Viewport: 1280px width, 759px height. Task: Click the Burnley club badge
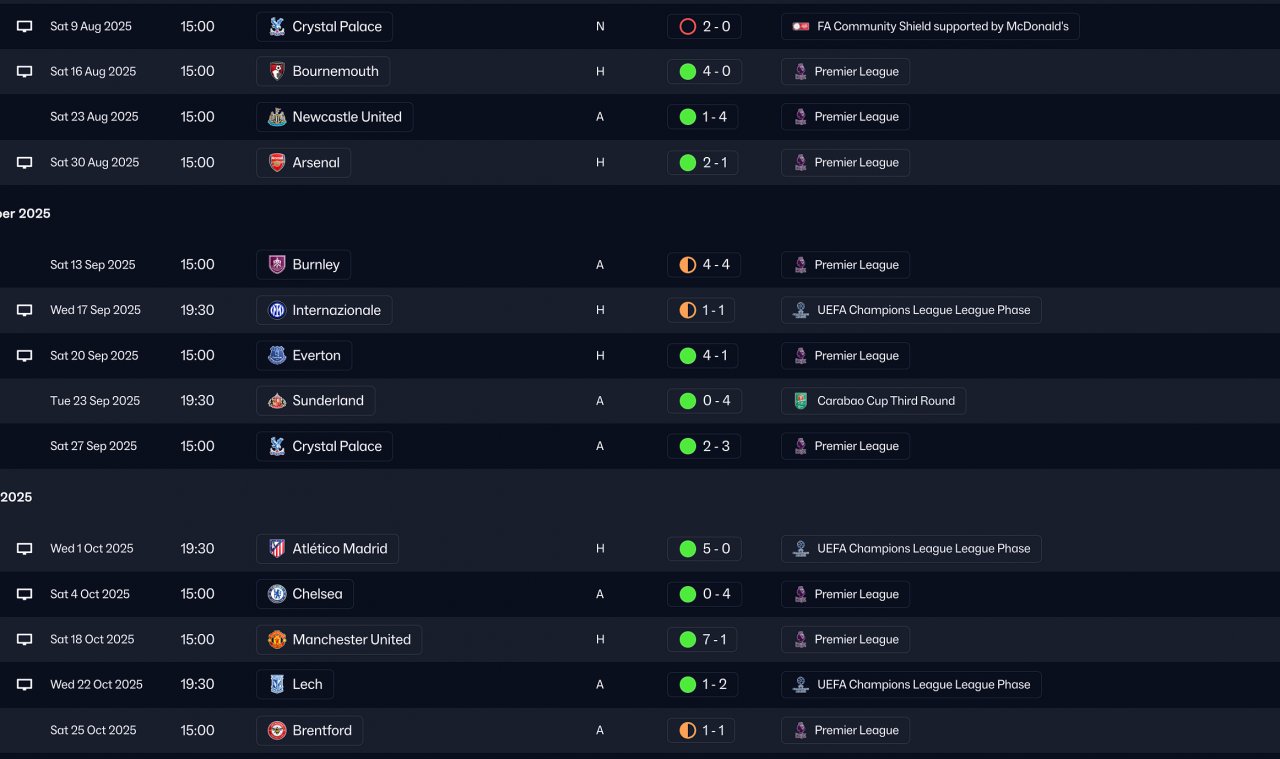click(x=277, y=265)
